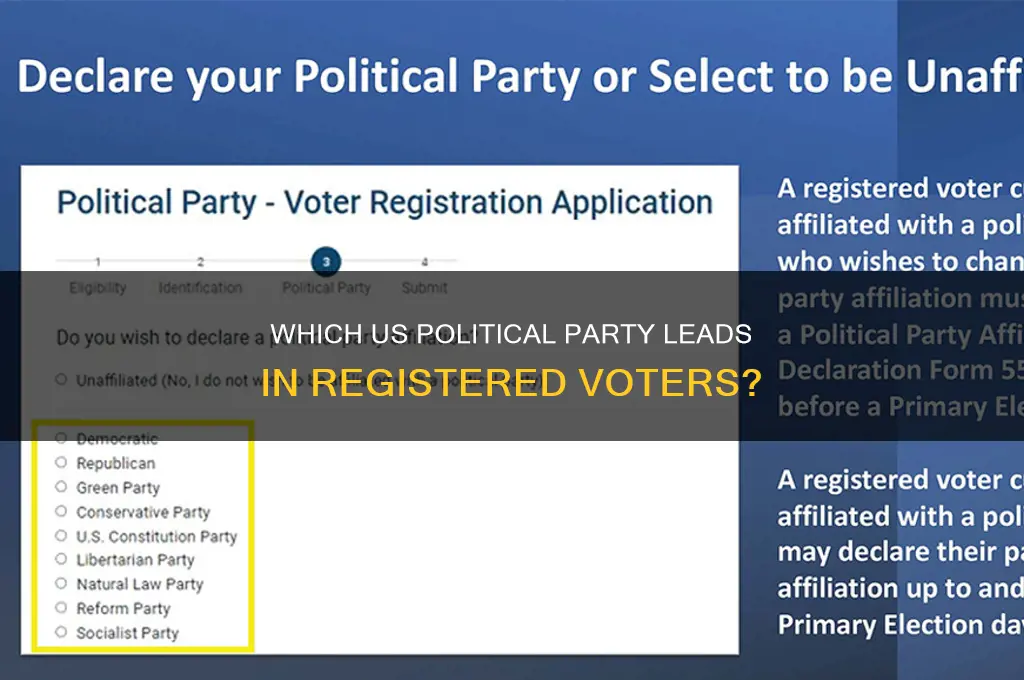Open the Eligibility step label
Viewport: 1024px width, 680px height.
(98, 287)
